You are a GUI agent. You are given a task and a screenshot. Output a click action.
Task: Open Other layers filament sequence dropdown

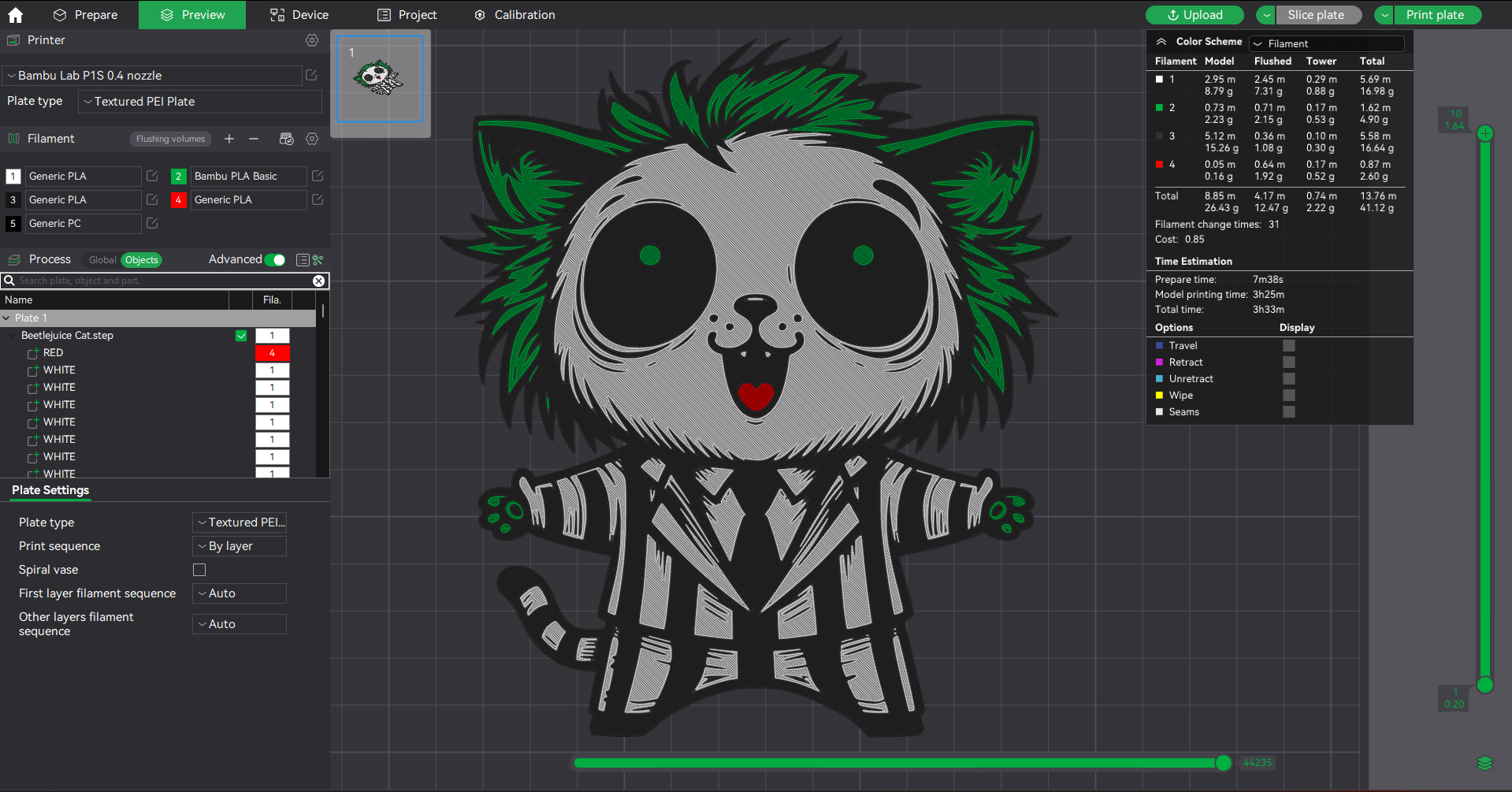(240, 624)
